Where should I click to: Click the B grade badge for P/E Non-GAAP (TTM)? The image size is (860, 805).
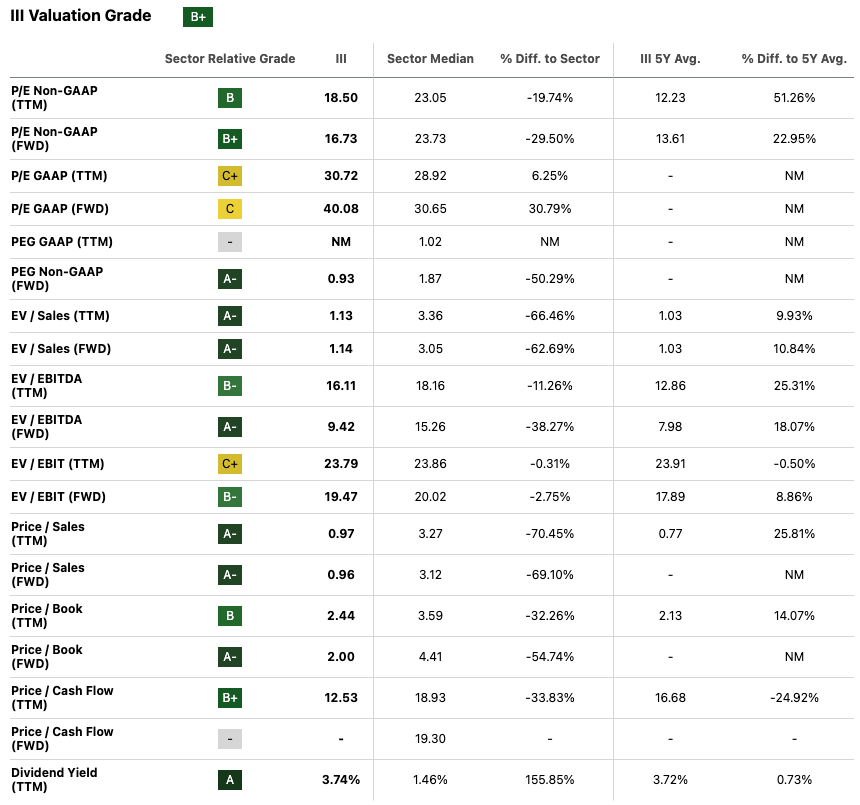(230, 98)
